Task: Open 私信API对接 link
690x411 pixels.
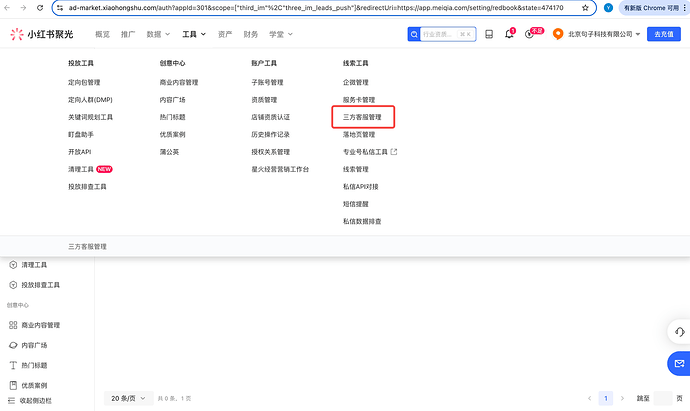Action: [x=360, y=187]
